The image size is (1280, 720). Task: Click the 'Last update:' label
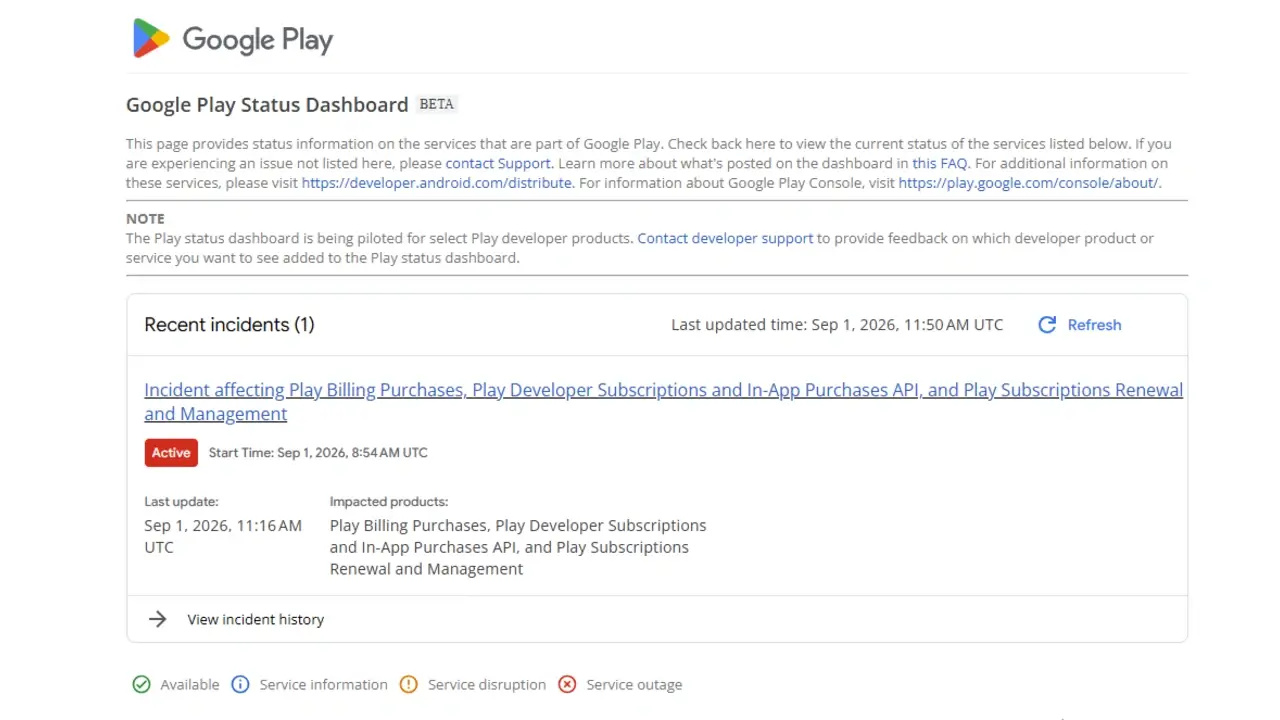[181, 502]
